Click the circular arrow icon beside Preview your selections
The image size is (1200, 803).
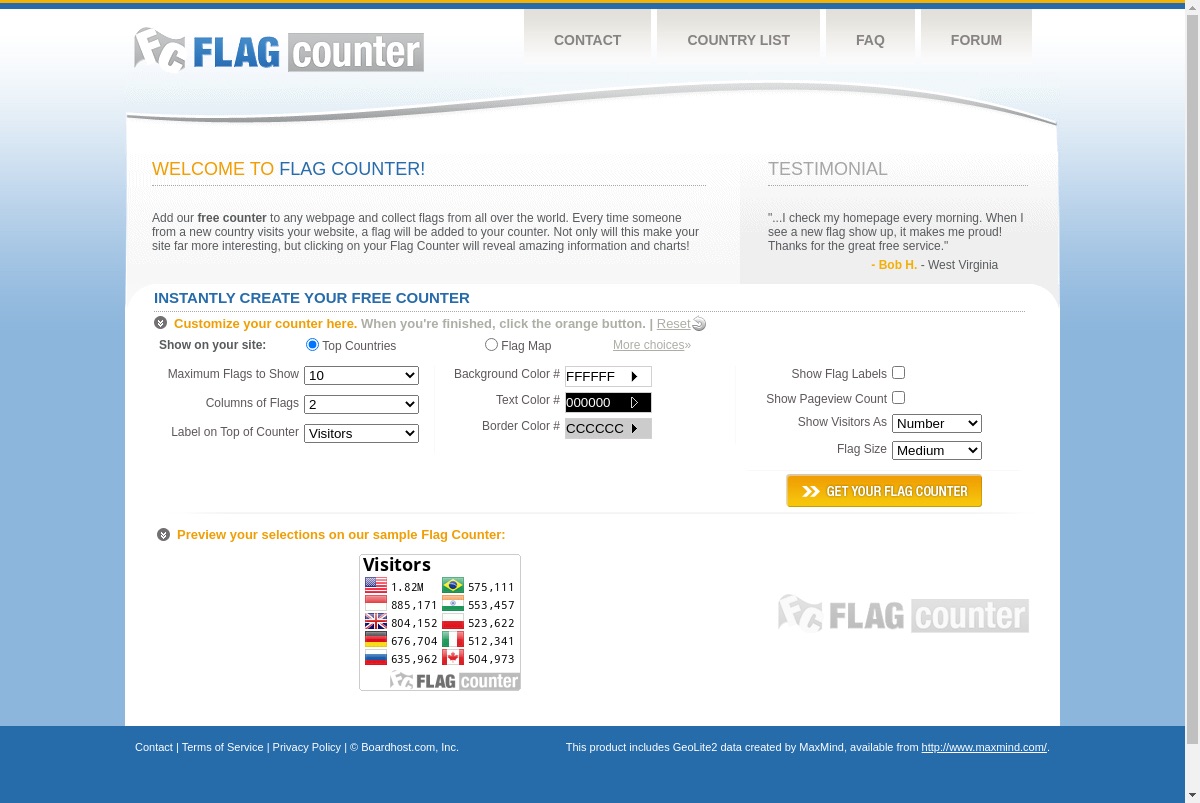[x=164, y=535]
